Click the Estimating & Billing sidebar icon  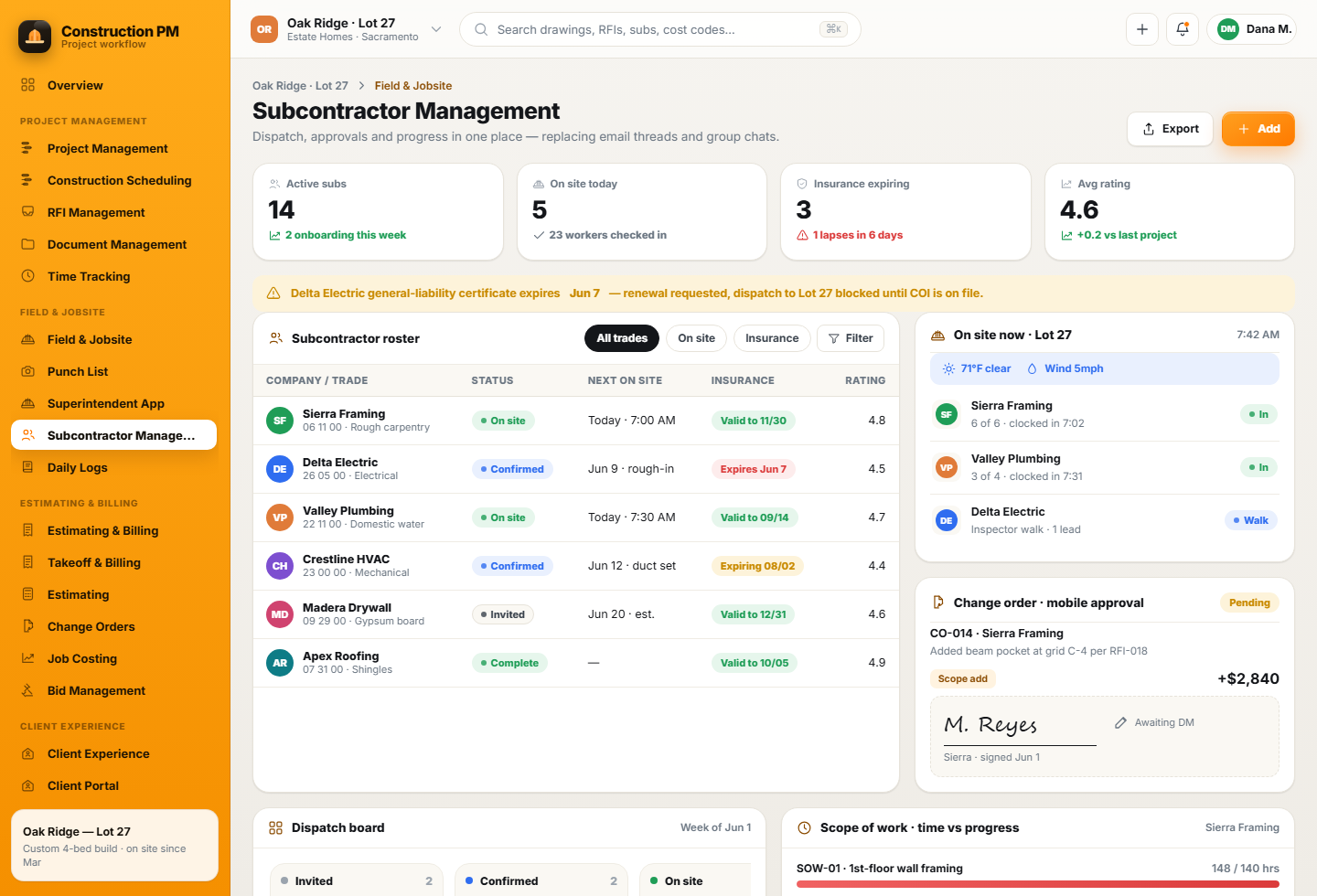click(x=27, y=530)
